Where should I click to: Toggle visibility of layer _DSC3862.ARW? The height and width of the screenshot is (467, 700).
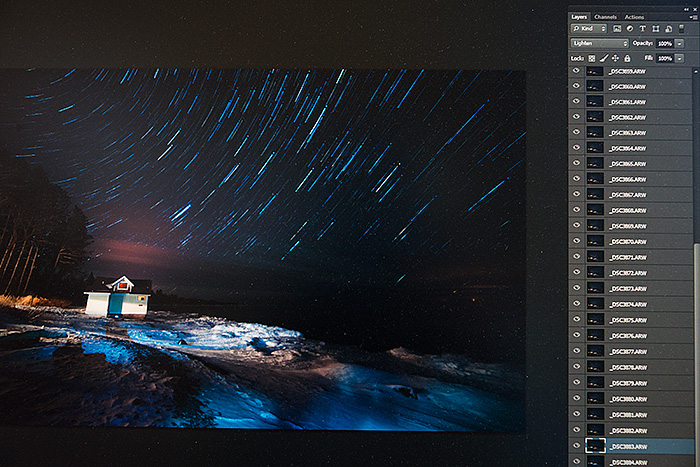[576, 117]
